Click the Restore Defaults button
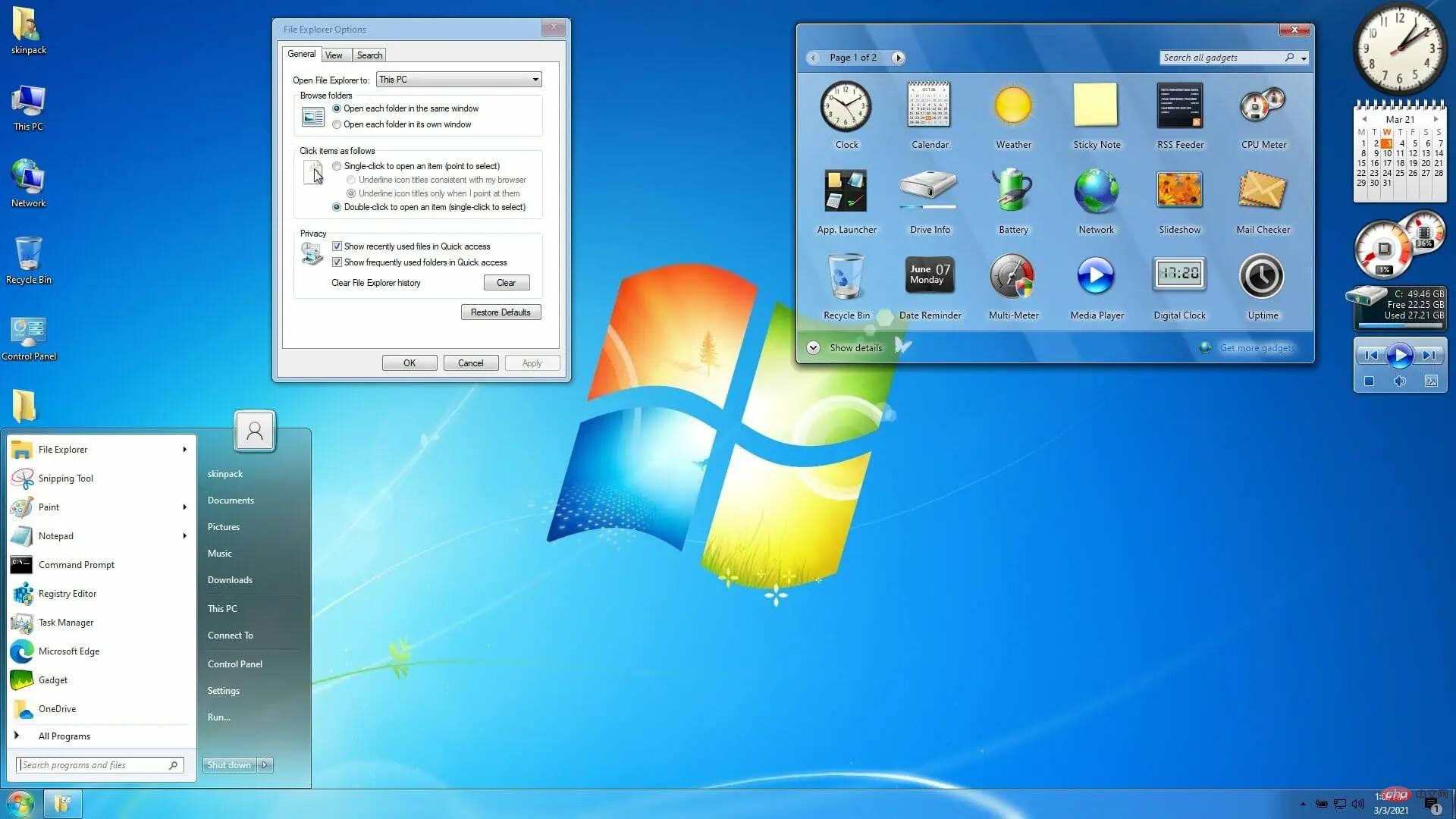 (500, 311)
